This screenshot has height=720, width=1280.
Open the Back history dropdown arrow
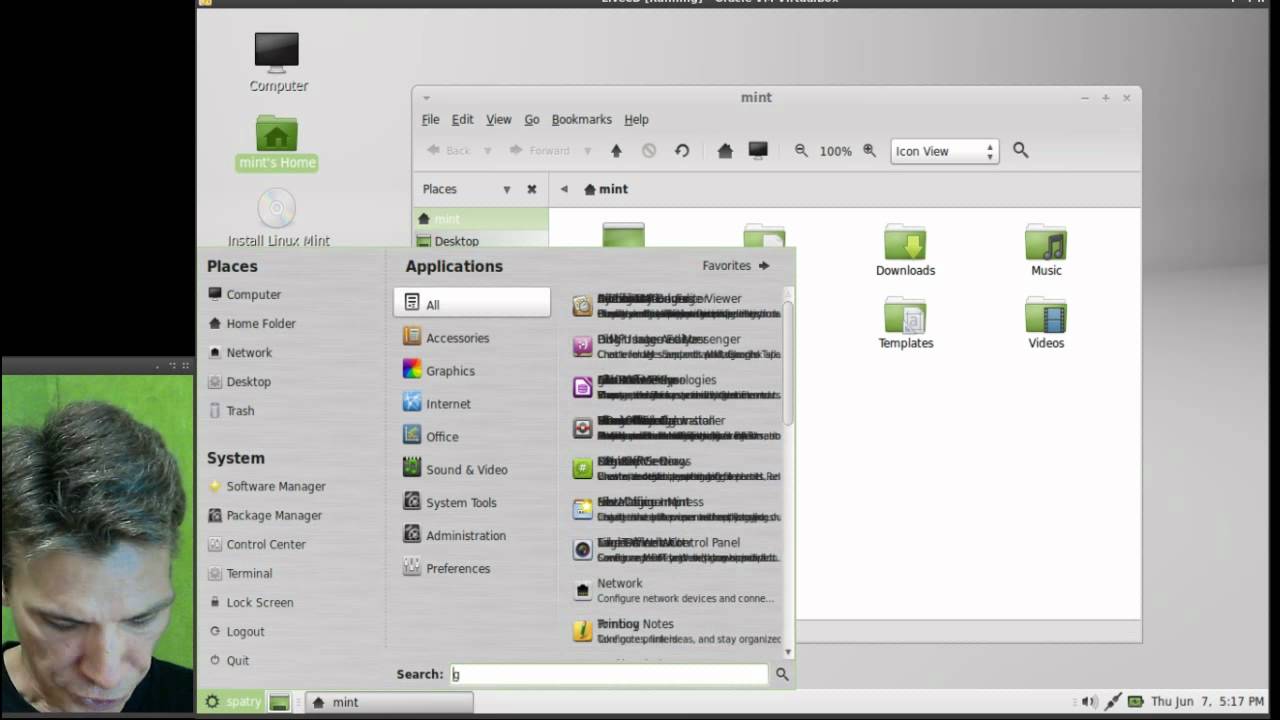[488, 151]
